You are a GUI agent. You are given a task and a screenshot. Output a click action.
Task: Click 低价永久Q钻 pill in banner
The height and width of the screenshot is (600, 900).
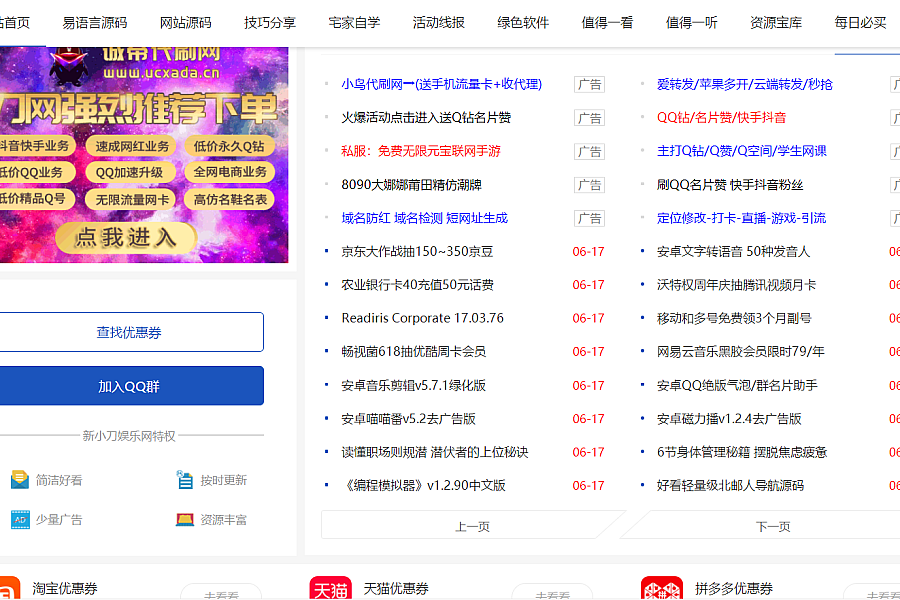(x=230, y=146)
